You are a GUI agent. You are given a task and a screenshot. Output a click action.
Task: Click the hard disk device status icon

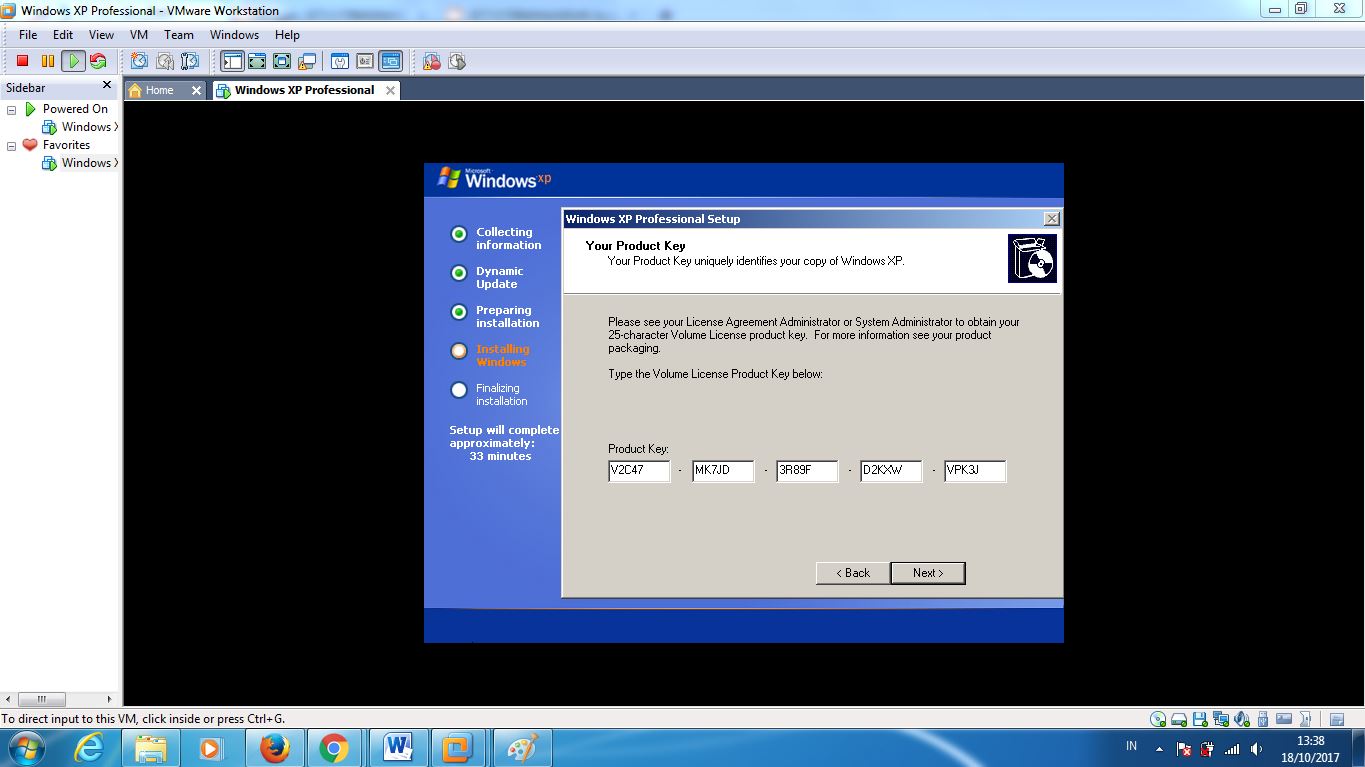(x=1180, y=719)
